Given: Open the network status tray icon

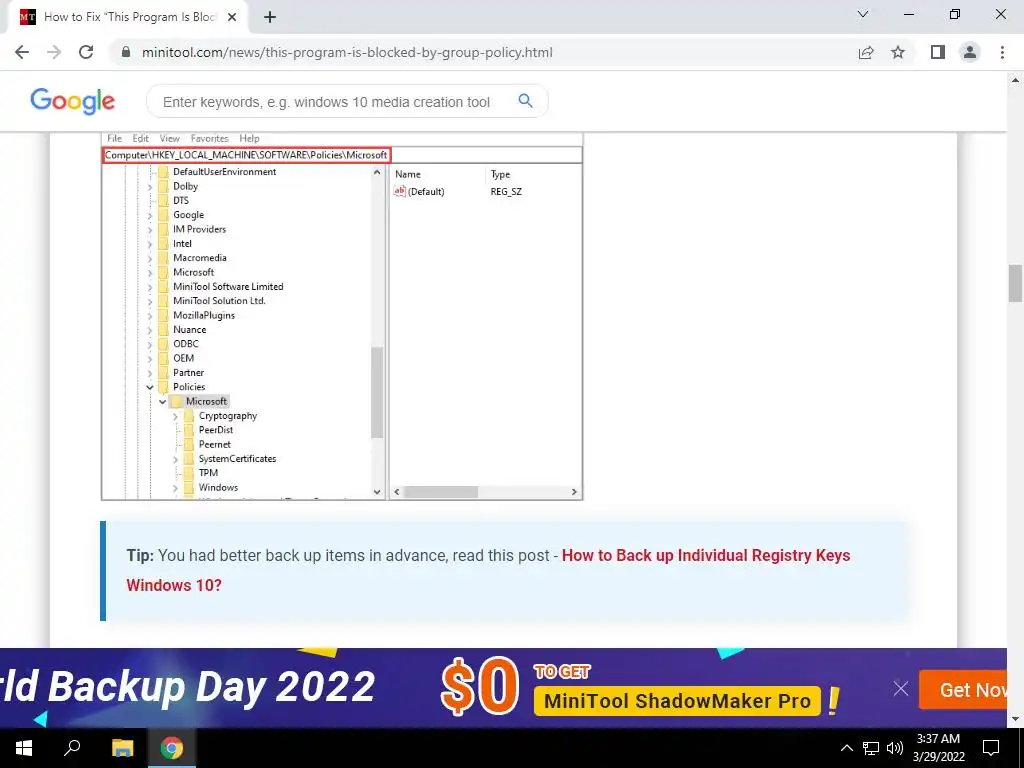Looking at the screenshot, I should tap(871, 748).
